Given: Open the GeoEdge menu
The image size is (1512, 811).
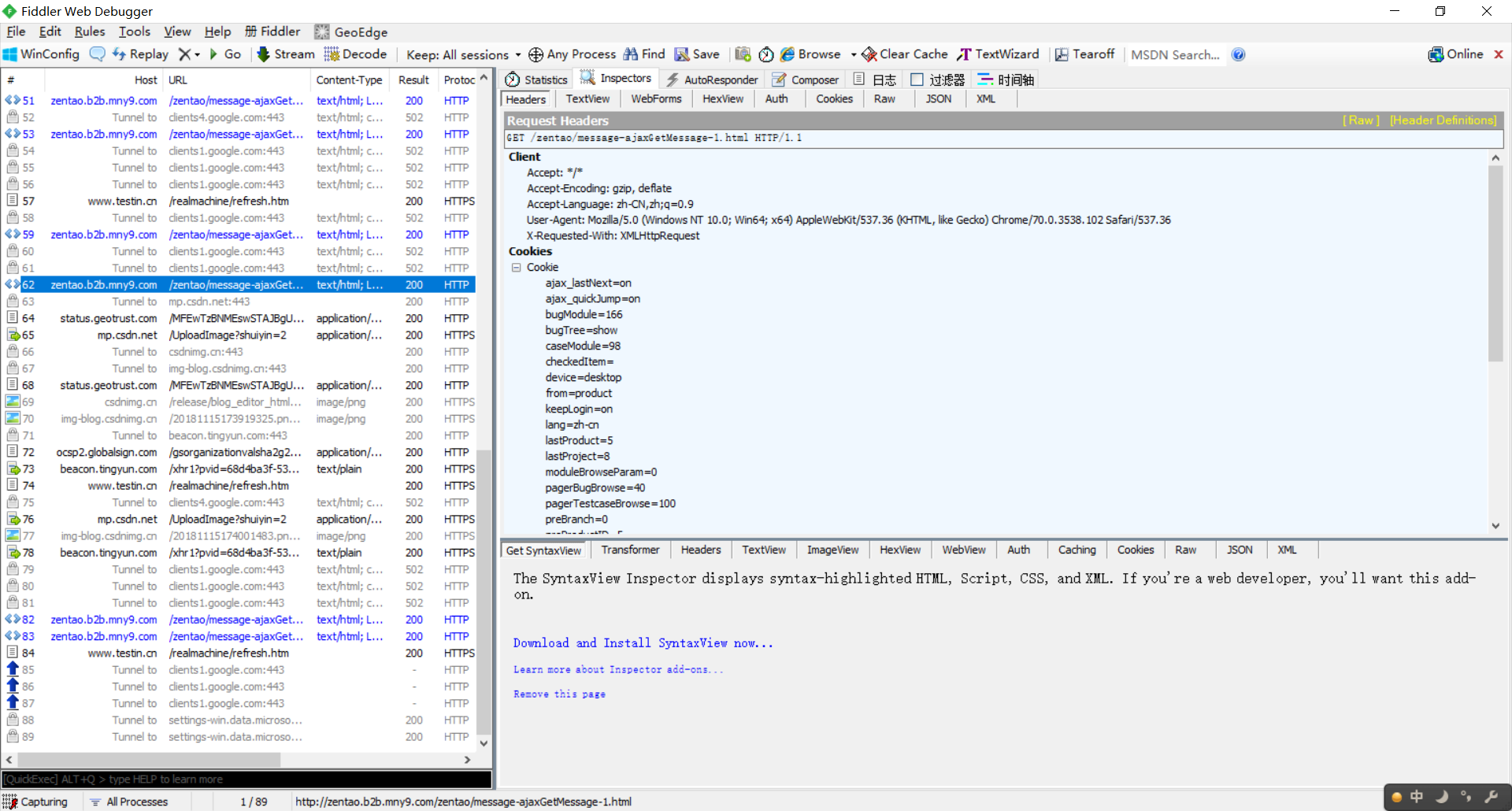Looking at the screenshot, I should (x=351, y=31).
